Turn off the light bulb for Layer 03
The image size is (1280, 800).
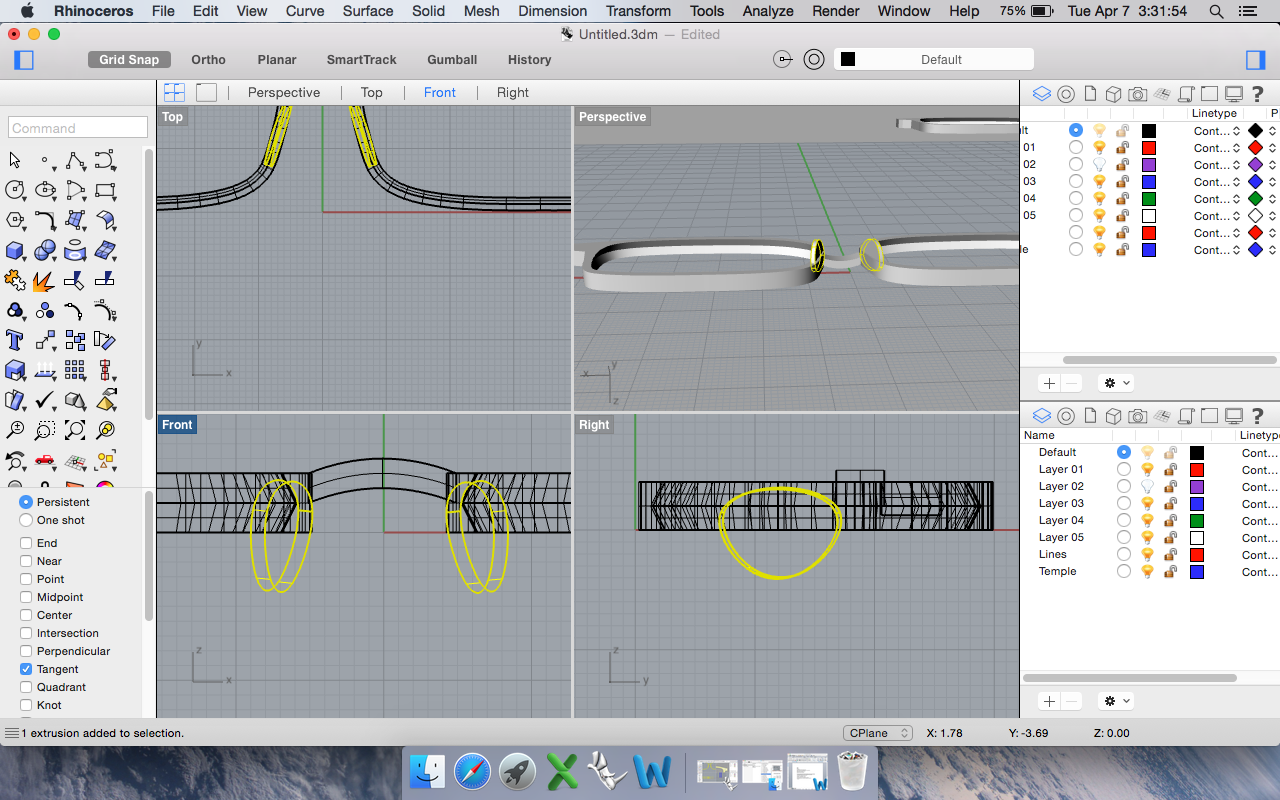[x=1147, y=503]
